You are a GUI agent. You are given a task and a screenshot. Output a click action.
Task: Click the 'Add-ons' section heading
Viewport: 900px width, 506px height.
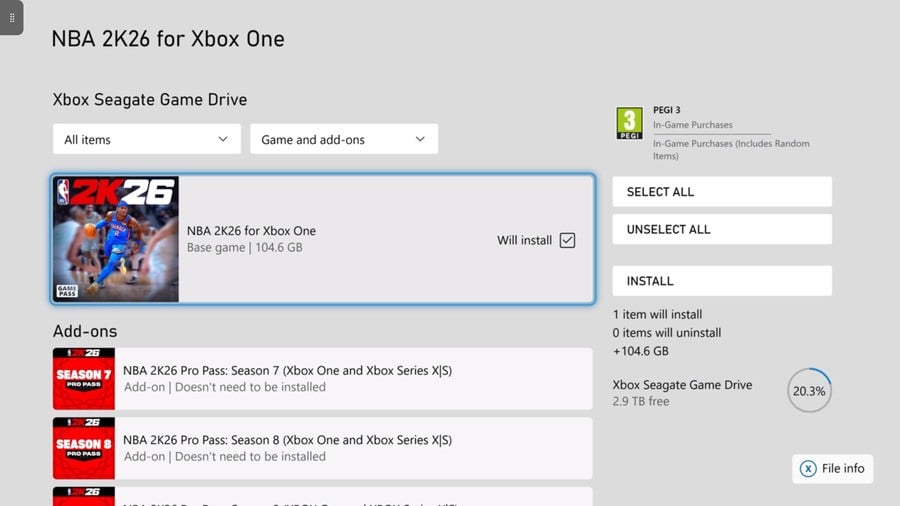coord(85,331)
